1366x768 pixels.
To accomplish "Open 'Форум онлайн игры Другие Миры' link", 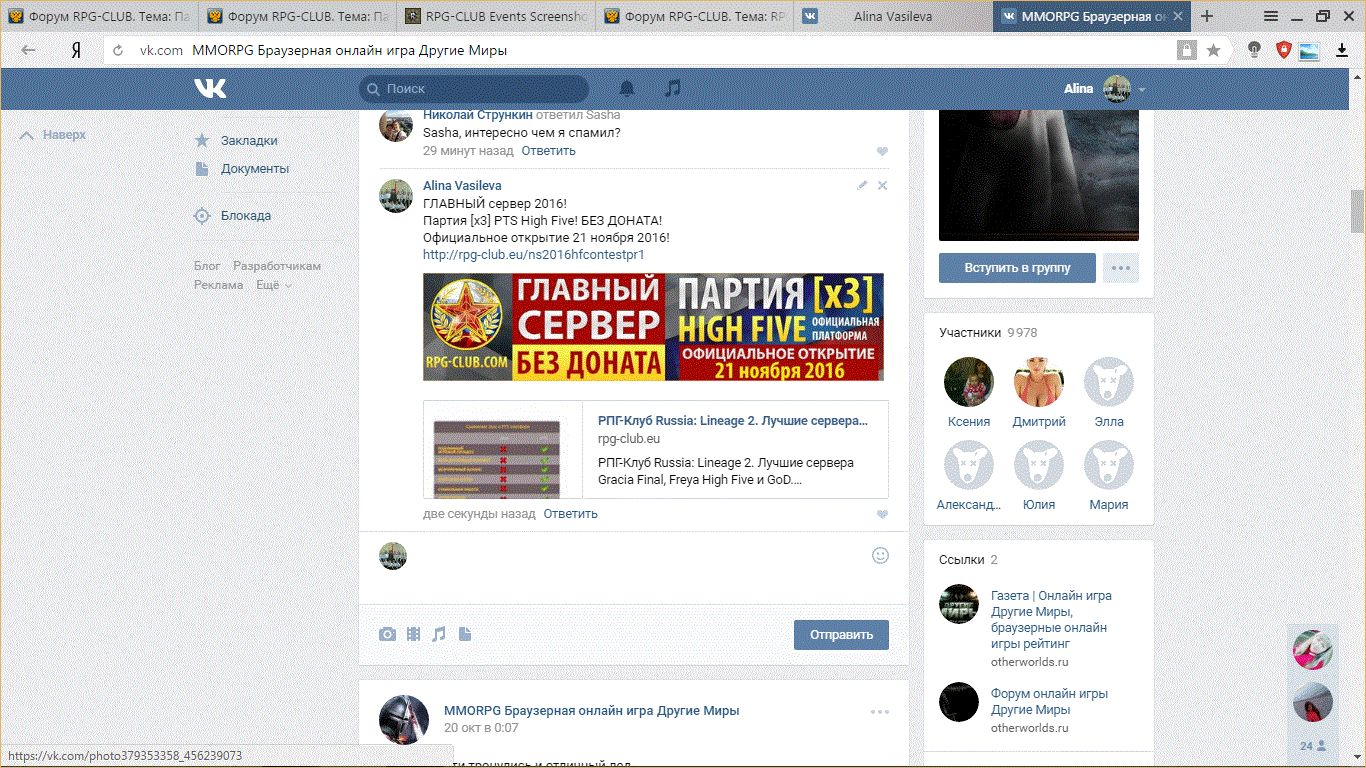I will (x=1049, y=701).
